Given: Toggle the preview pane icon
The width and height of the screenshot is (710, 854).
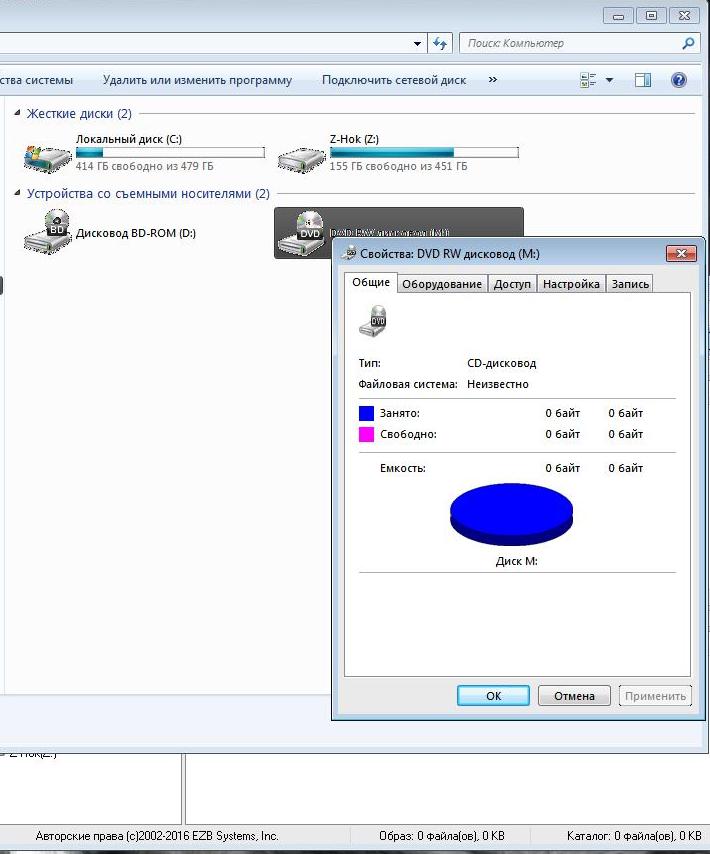Looking at the screenshot, I should tap(642, 80).
